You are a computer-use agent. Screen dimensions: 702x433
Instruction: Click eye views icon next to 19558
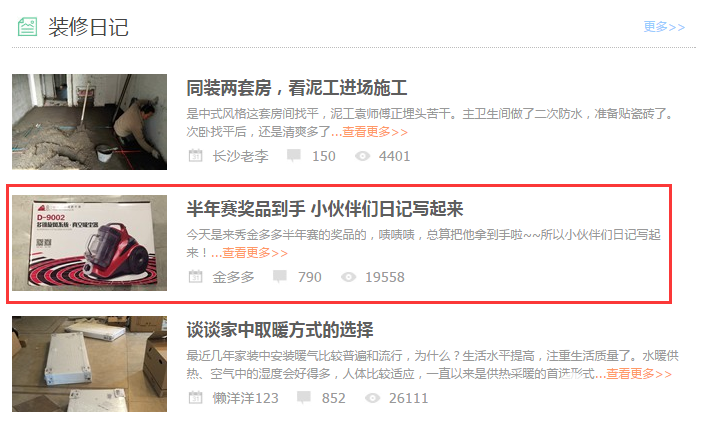(x=348, y=277)
